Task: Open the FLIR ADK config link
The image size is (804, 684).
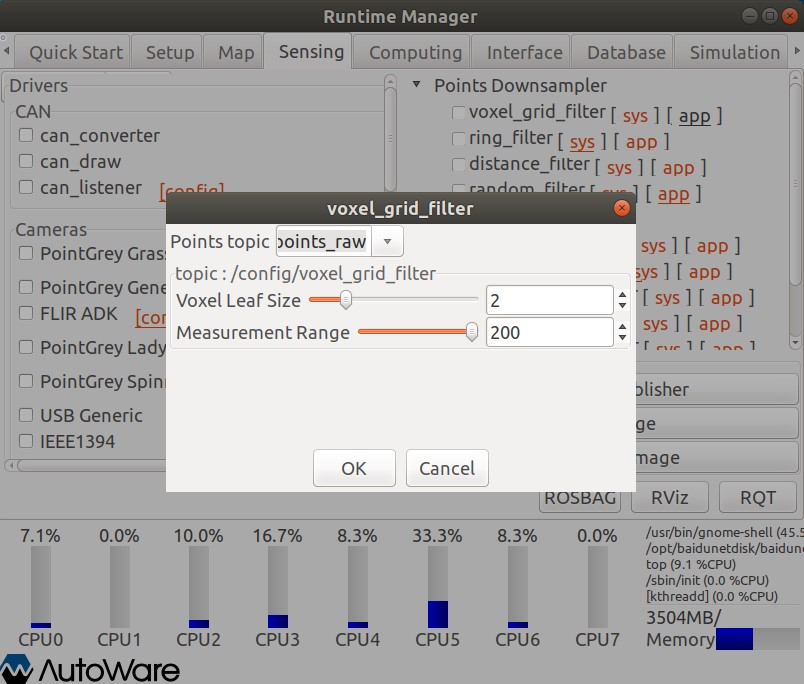Action: pos(151,317)
